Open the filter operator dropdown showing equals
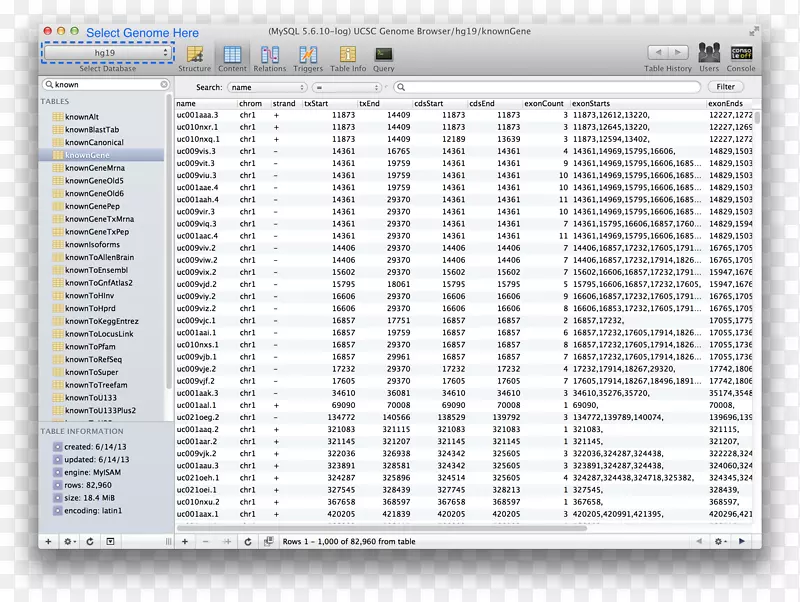Viewport: 800px width, 602px height. [348, 88]
